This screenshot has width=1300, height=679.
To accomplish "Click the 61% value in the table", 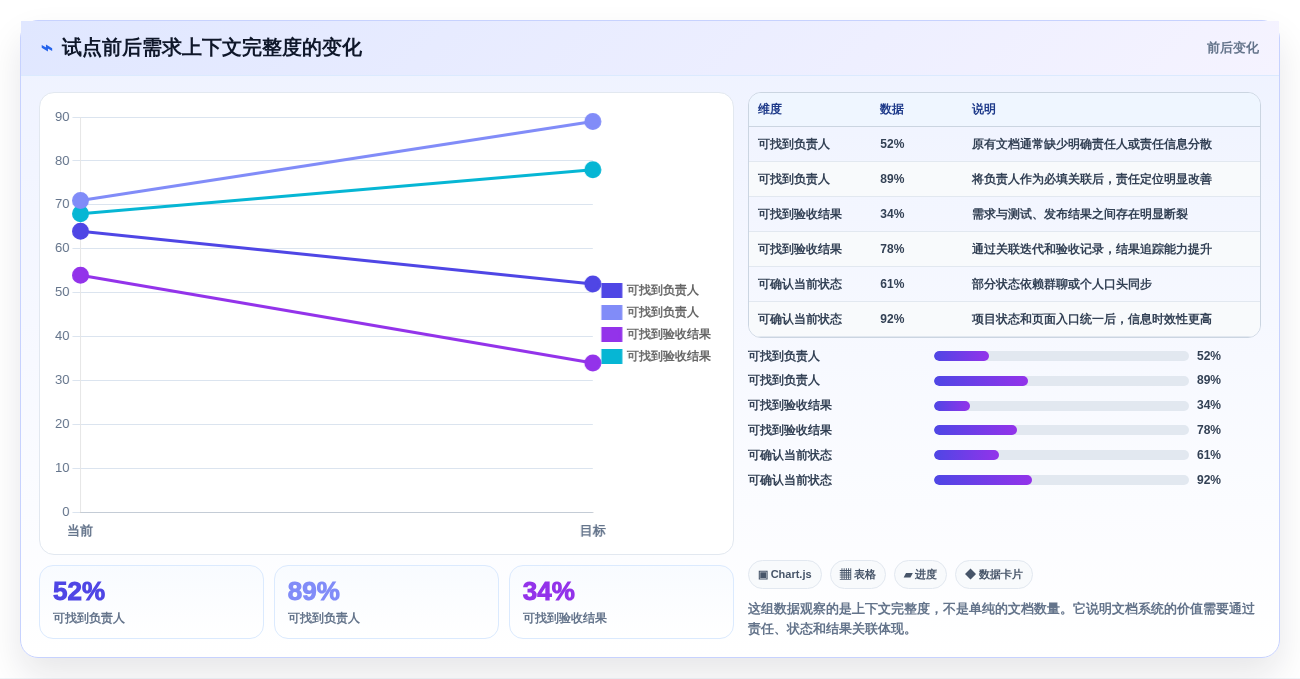I will pos(892,284).
